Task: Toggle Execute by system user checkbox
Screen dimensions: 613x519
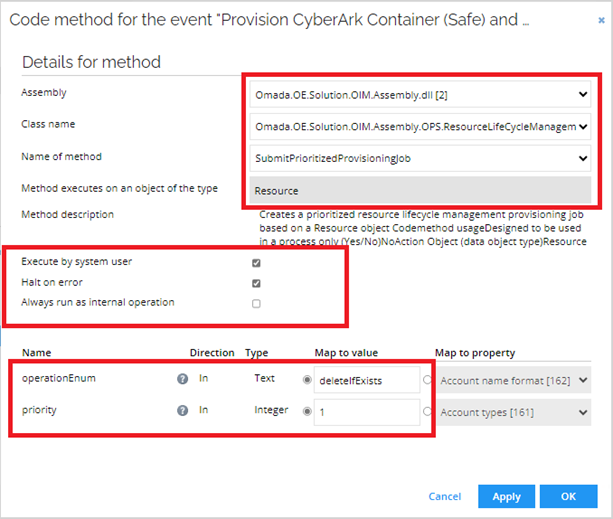Action: pos(256,263)
